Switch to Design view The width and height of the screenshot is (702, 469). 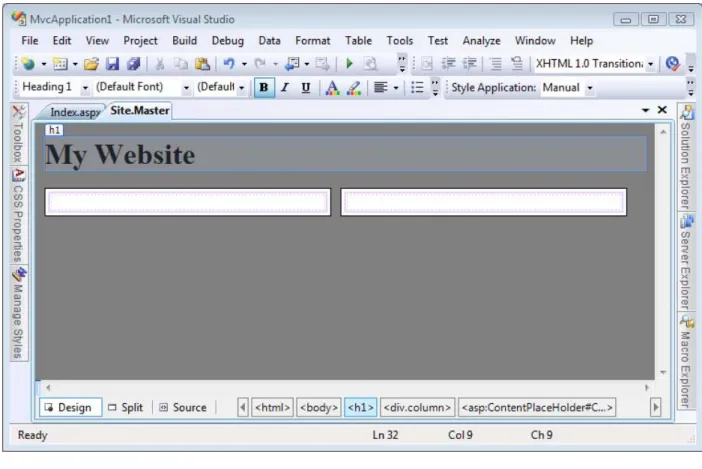[x=70, y=407]
